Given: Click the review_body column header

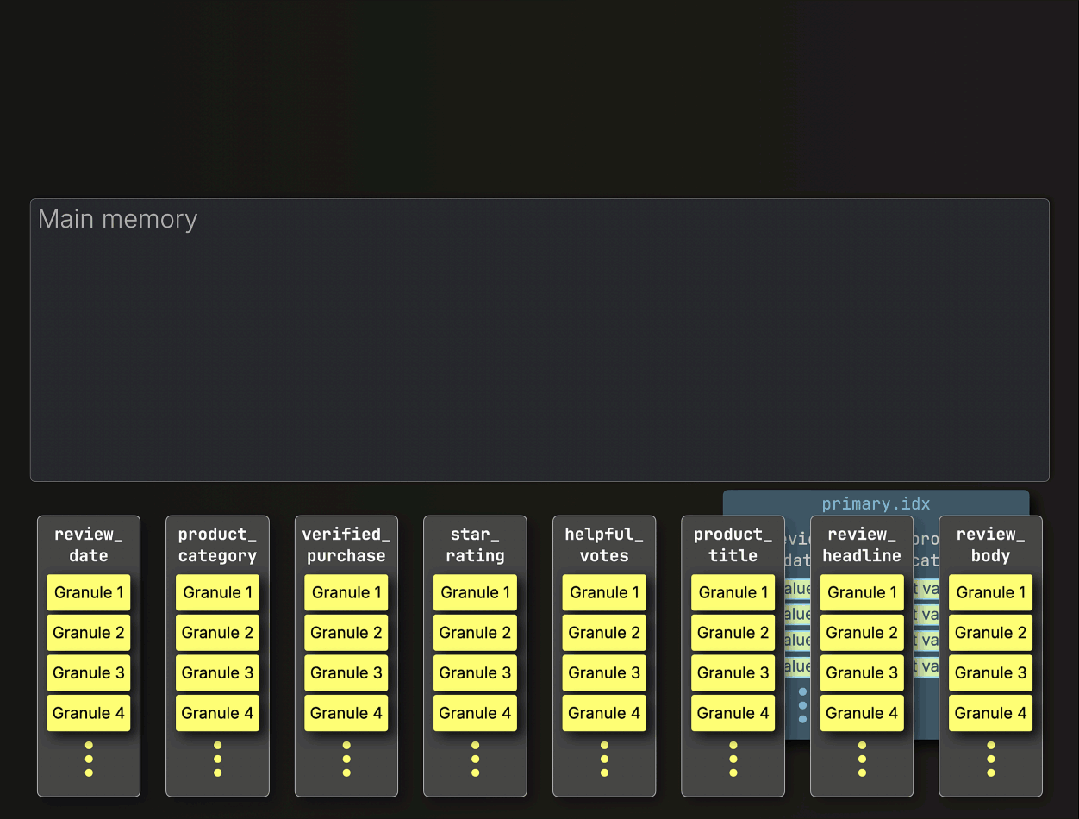Looking at the screenshot, I should 991,544.
